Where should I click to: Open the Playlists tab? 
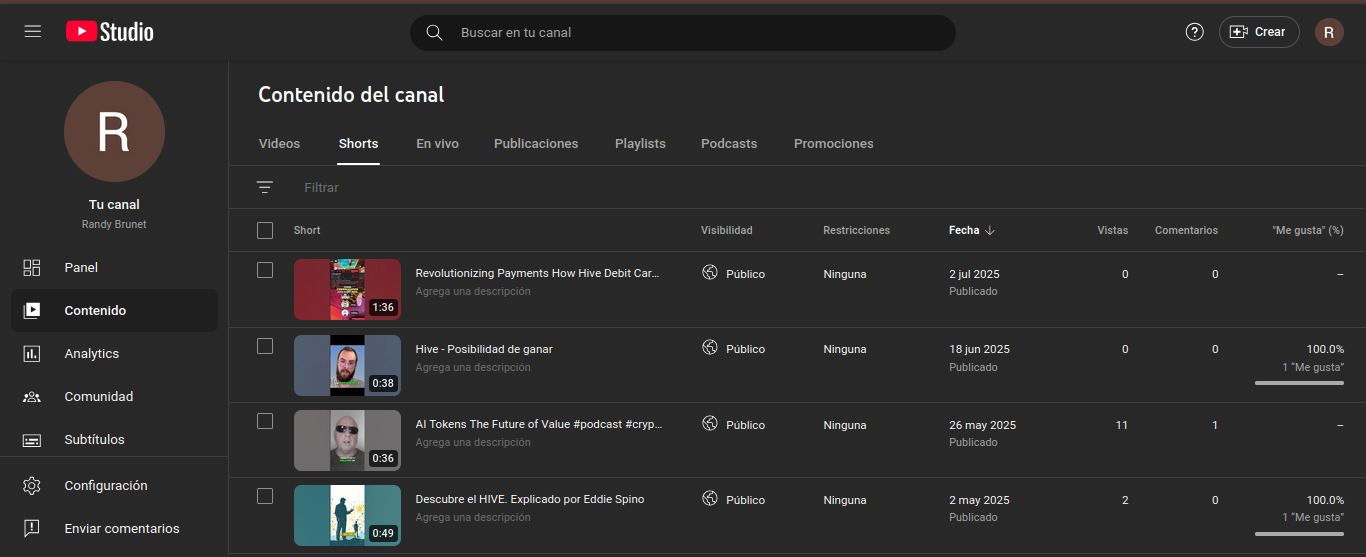coord(640,144)
